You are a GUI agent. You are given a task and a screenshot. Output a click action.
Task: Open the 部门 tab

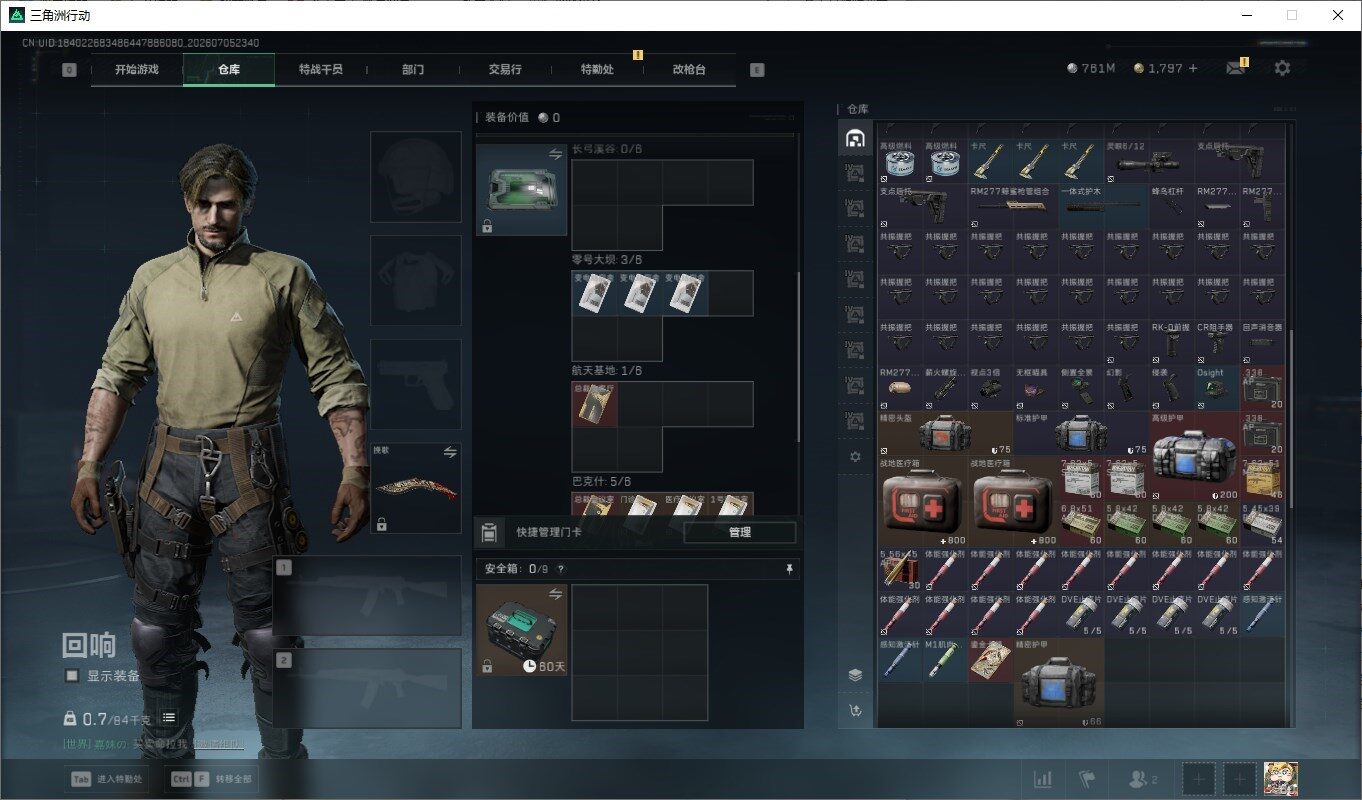413,70
